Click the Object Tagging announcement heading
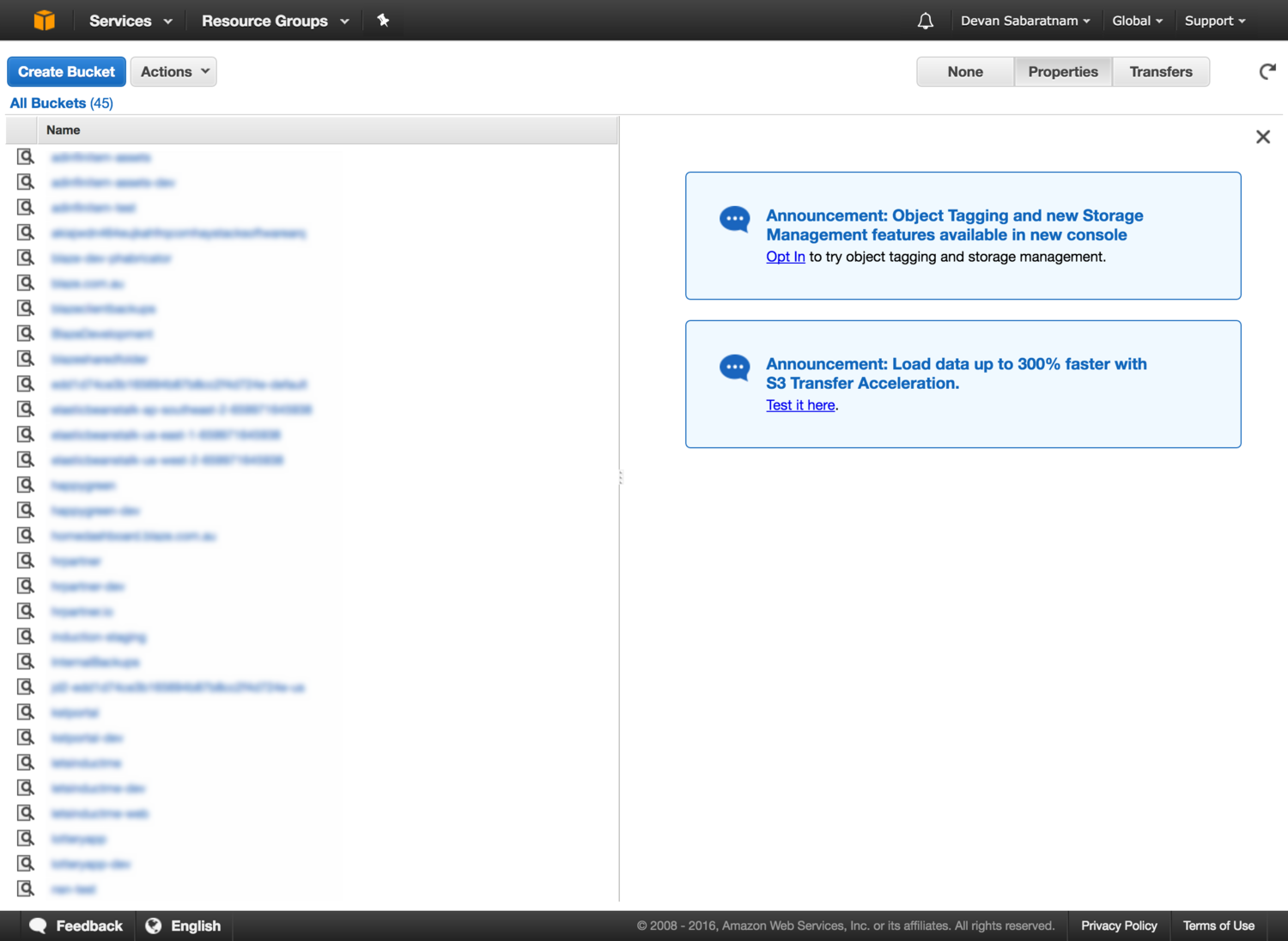The height and width of the screenshot is (941, 1288). 955,225
